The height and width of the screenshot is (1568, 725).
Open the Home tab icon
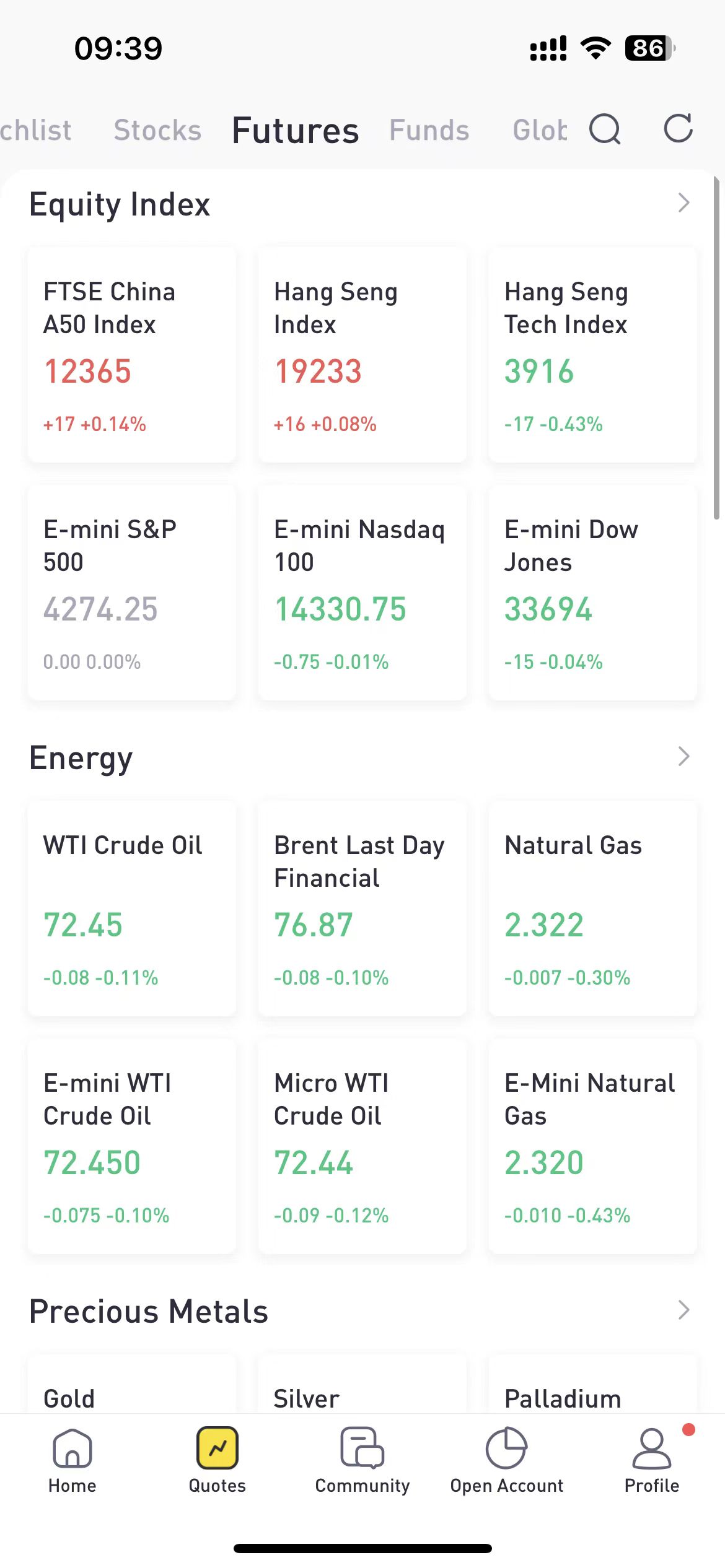click(72, 1448)
